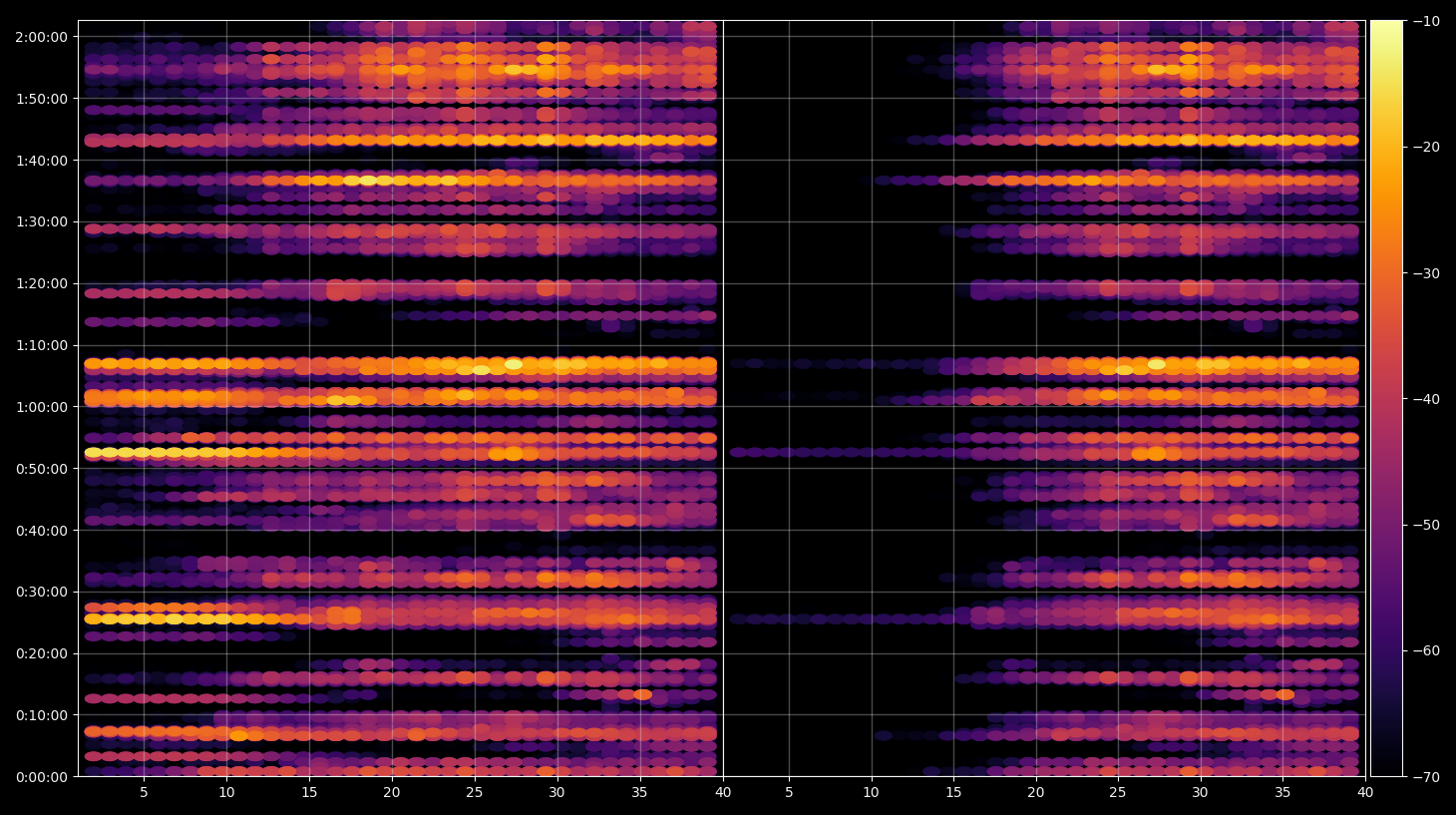Click the colorbar tick "−40"
Viewport: 1456px width, 815px height.
(x=1426, y=399)
